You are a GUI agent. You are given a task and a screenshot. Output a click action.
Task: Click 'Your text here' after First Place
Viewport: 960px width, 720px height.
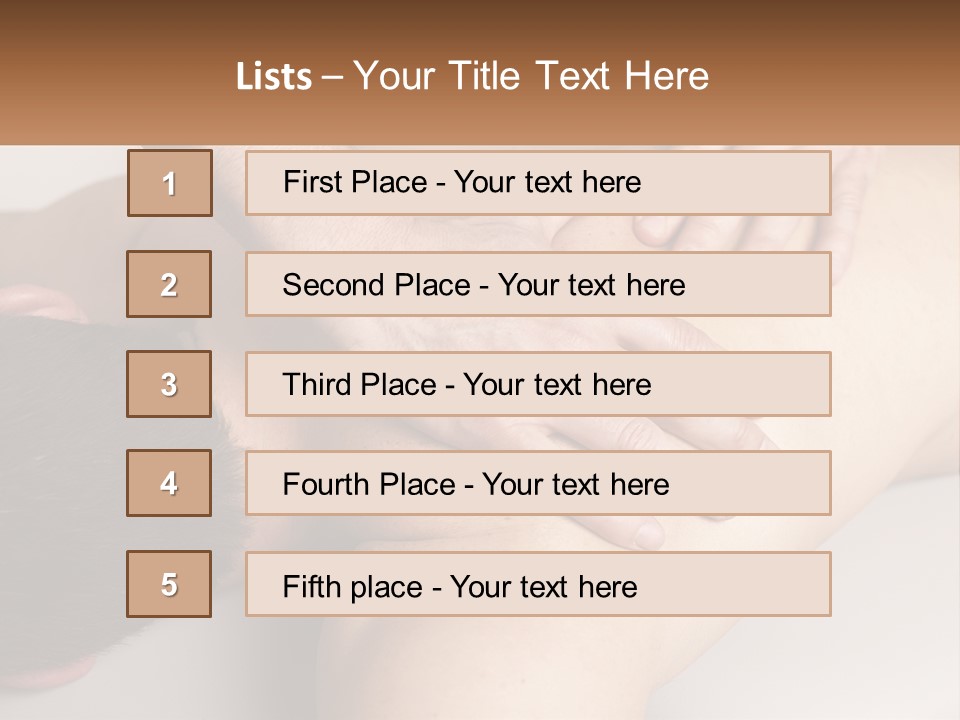click(x=547, y=182)
